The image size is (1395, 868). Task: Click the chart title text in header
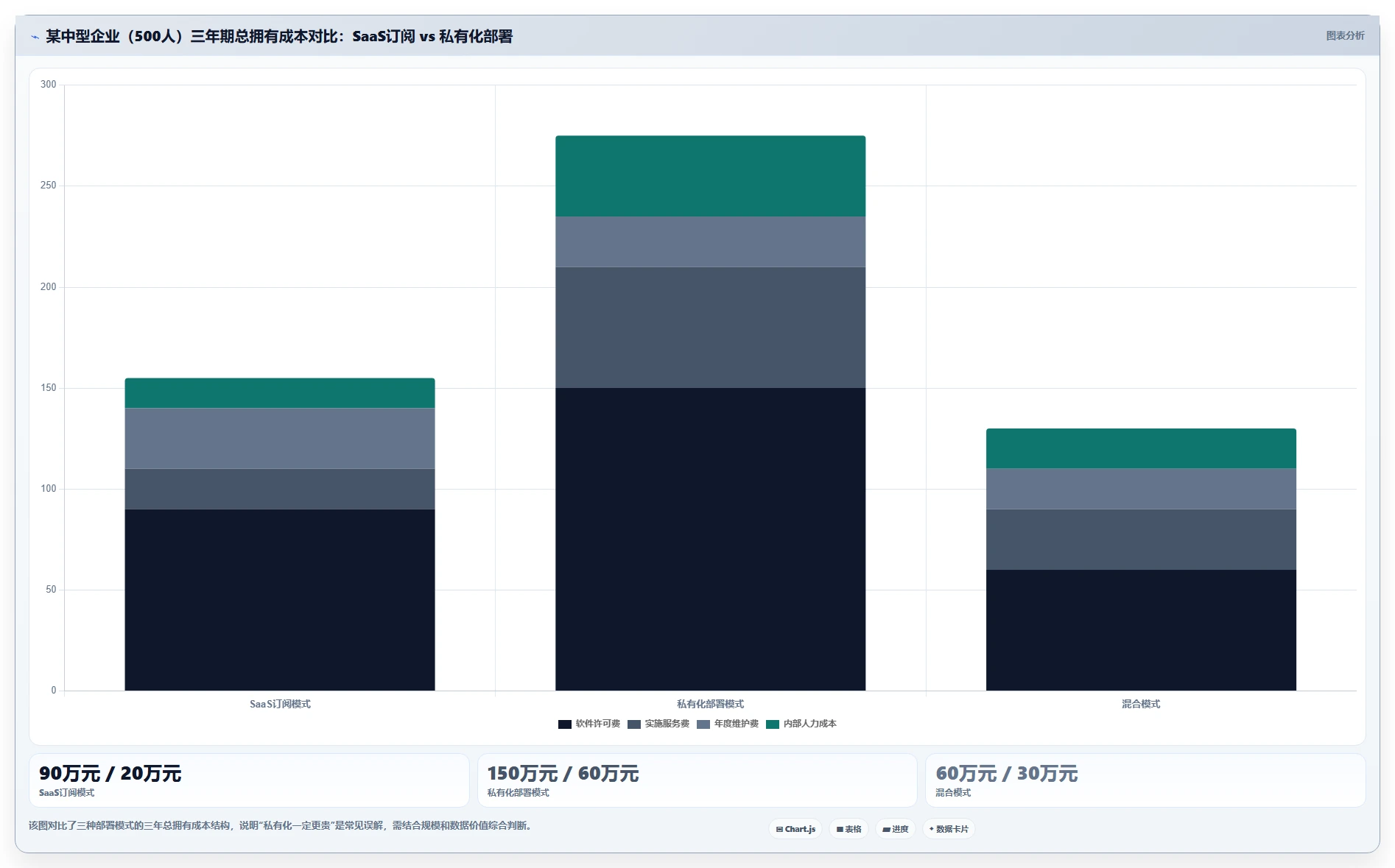279,36
